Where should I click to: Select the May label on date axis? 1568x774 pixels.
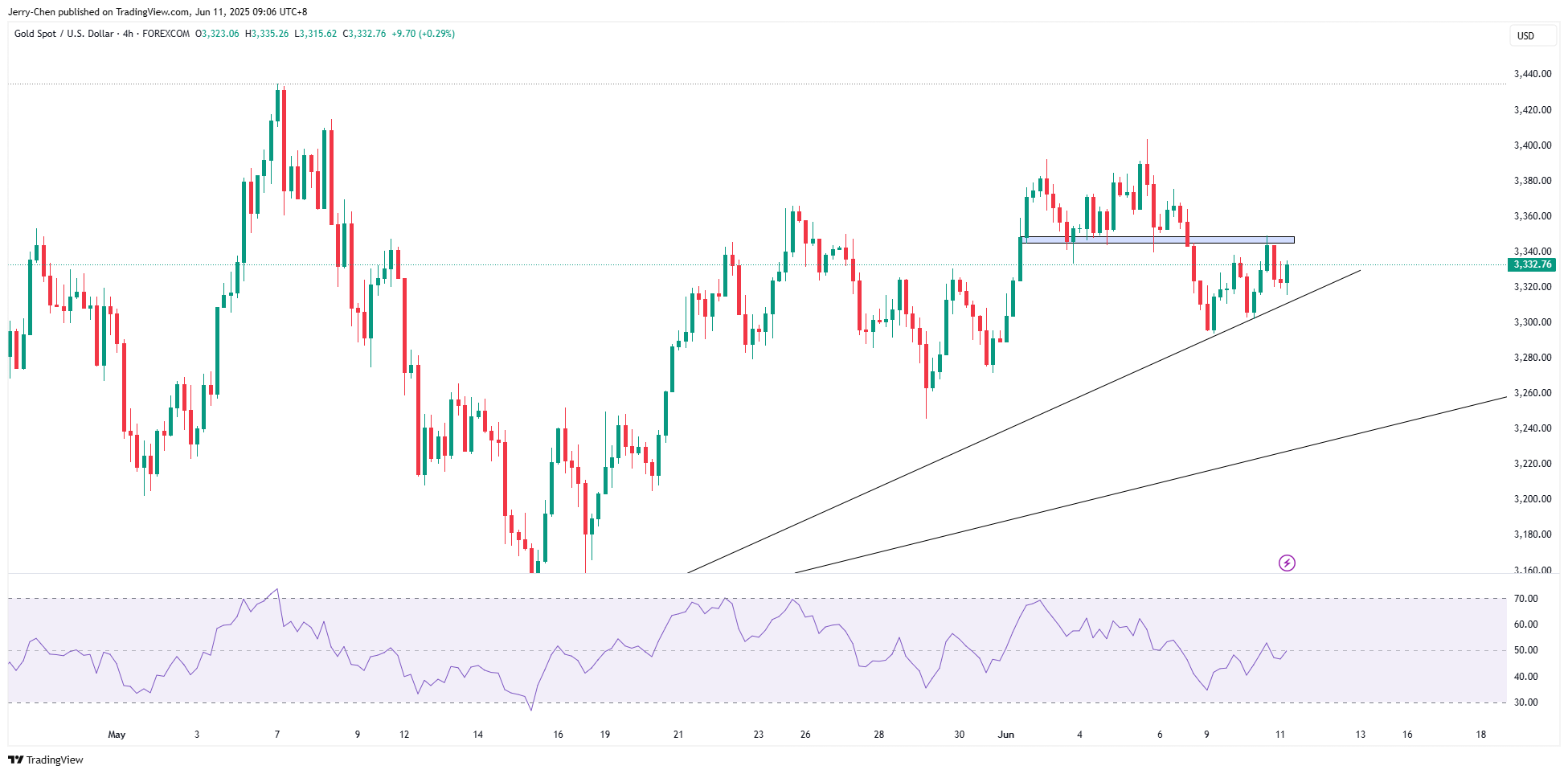click(117, 735)
